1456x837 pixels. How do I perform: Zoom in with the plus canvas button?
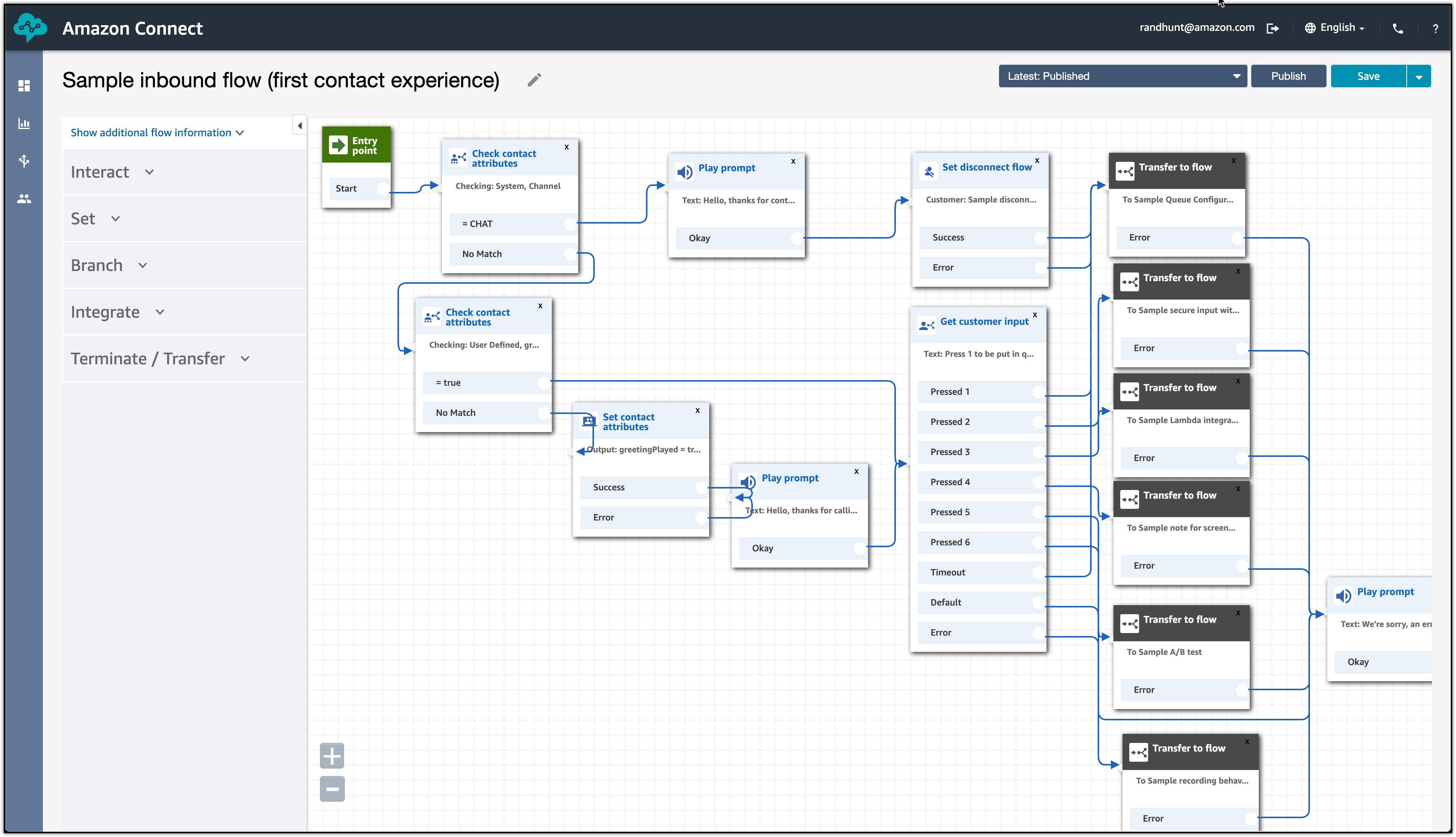(x=332, y=755)
